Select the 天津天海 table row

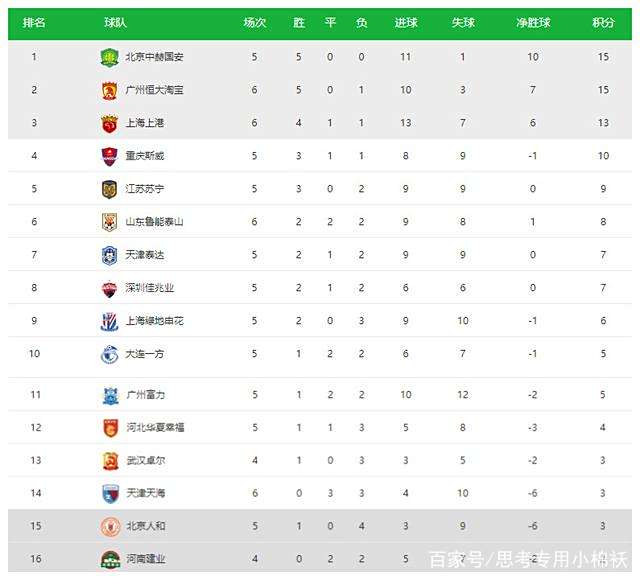[x=320, y=493]
